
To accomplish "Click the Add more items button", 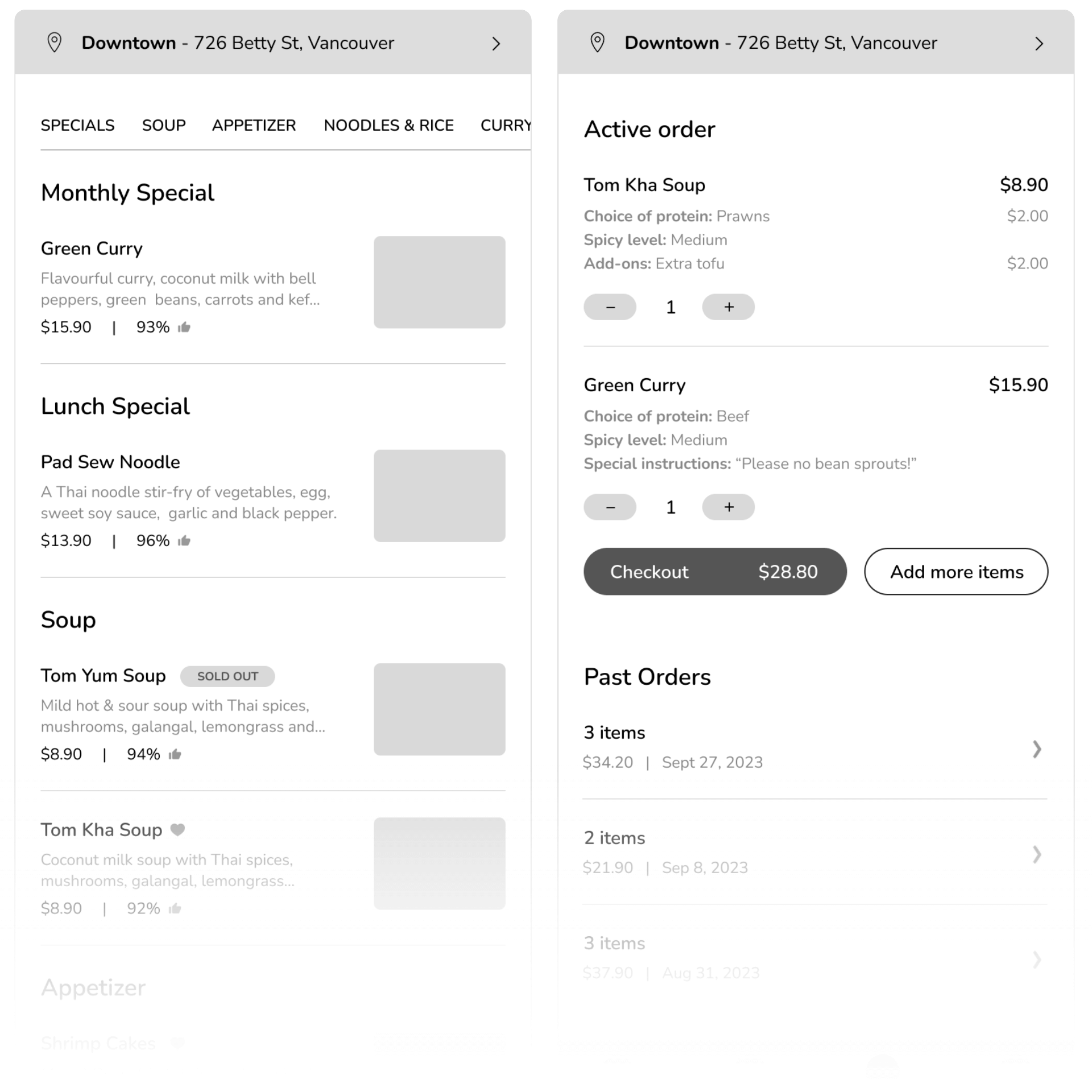I will tap(956, 572).
